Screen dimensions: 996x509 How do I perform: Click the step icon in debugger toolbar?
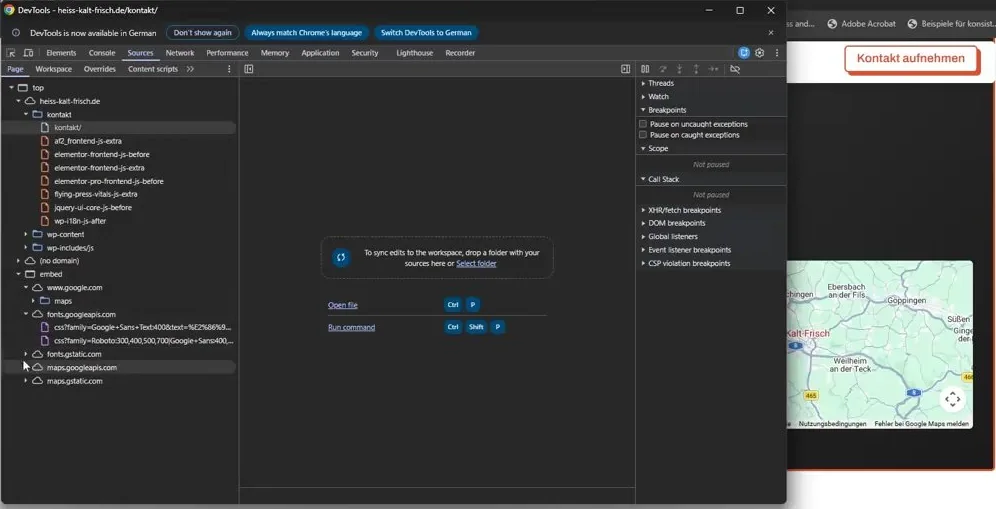point(713,69)
